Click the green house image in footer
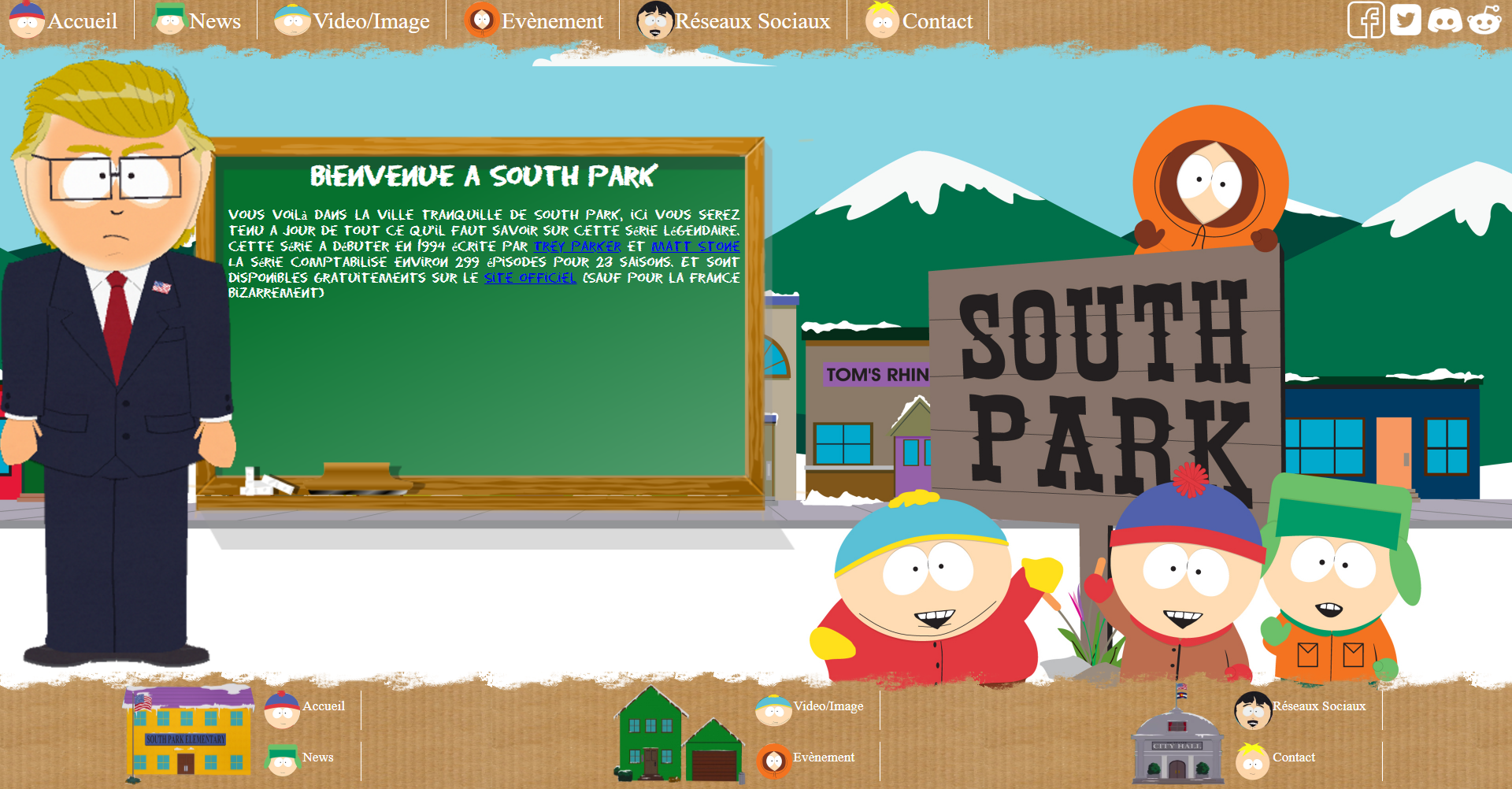Image resolution: width=1512 pixels, height=789 pixels. (680, 734)
